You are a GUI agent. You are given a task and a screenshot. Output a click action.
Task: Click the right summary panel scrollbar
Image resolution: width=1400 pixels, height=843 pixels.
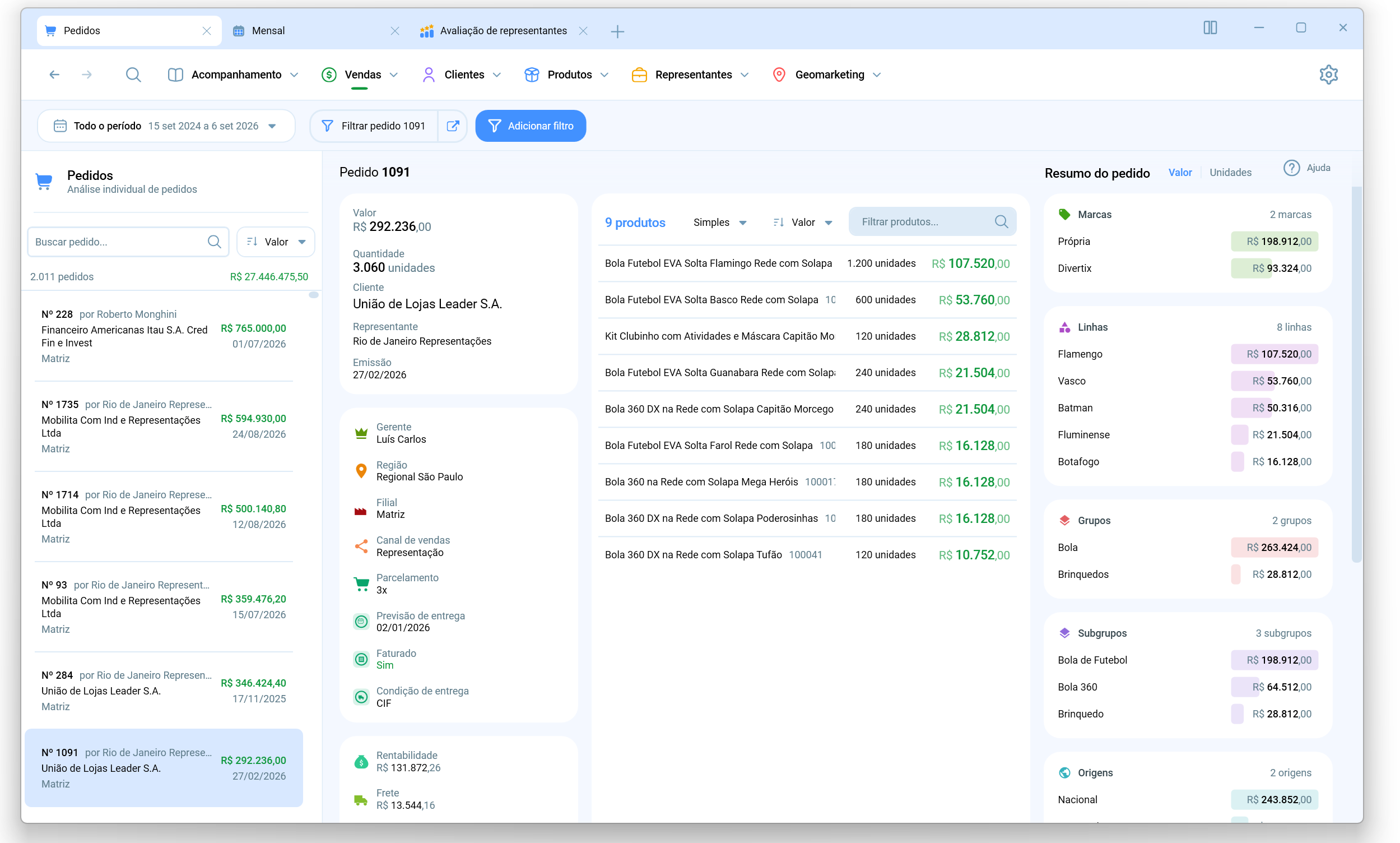tap(1356, 375)
